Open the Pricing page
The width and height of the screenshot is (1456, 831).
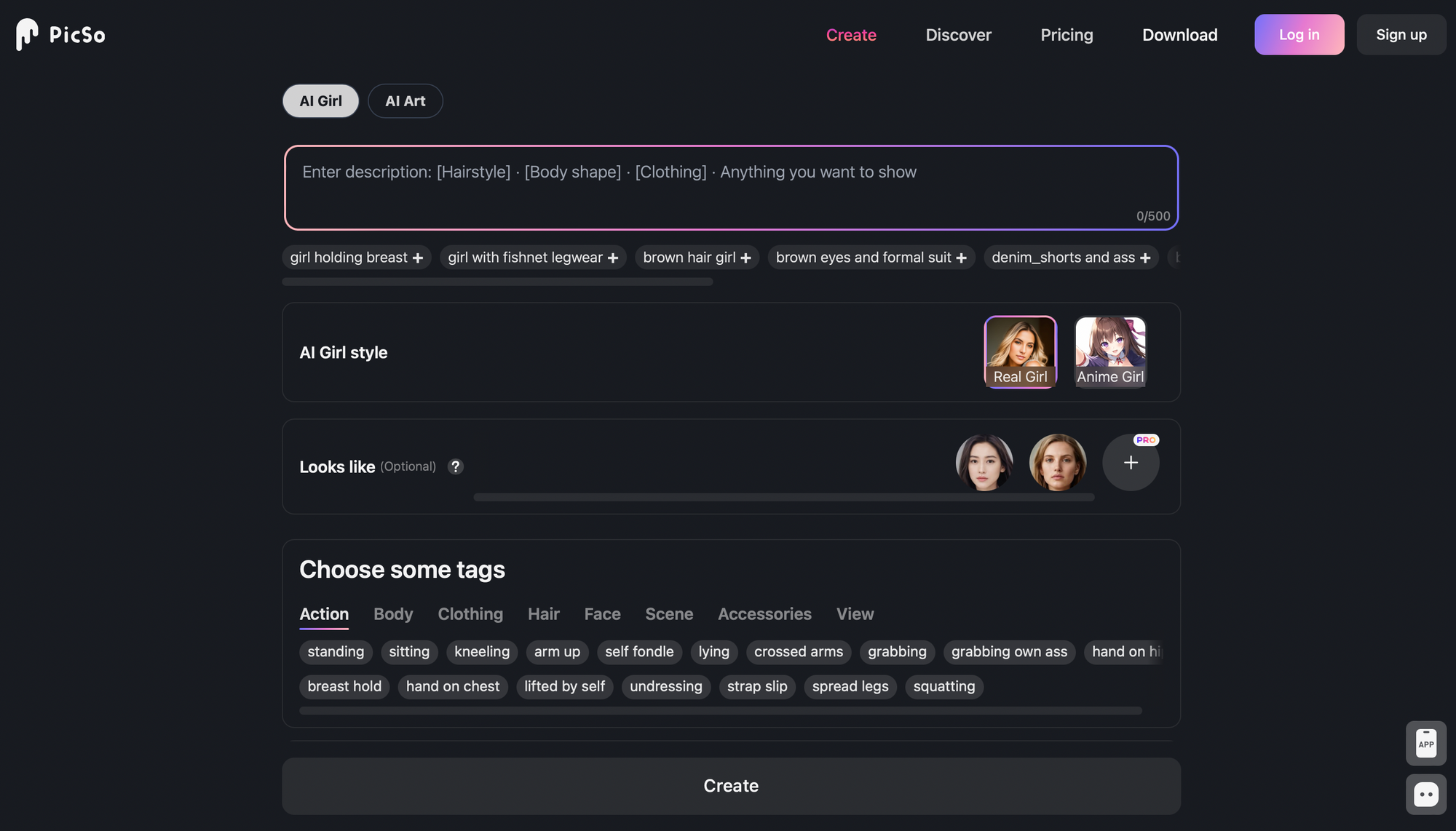pyautogui.click(x=1067, y=35)
